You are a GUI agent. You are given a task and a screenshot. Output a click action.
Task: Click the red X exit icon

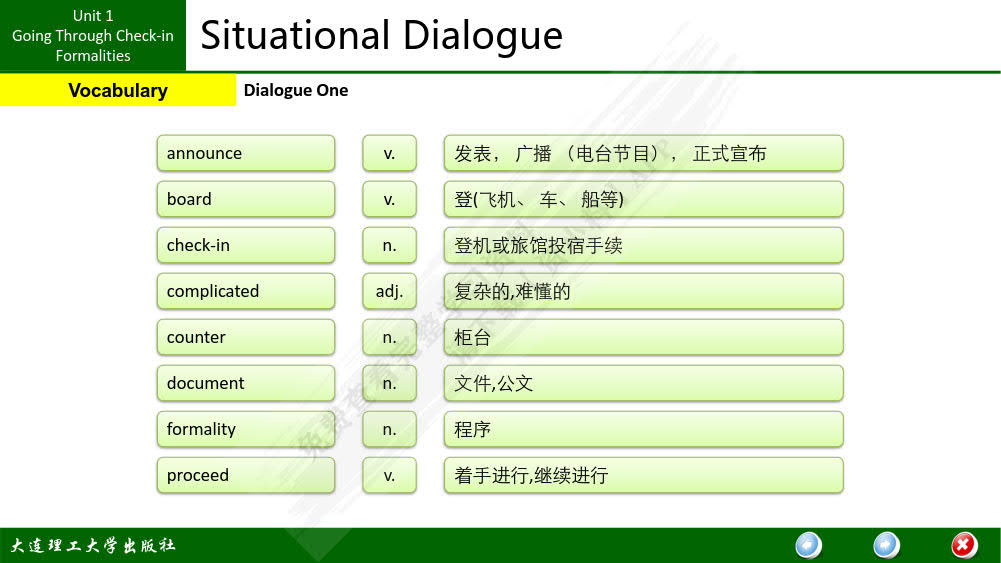click(x=963, y=545)
